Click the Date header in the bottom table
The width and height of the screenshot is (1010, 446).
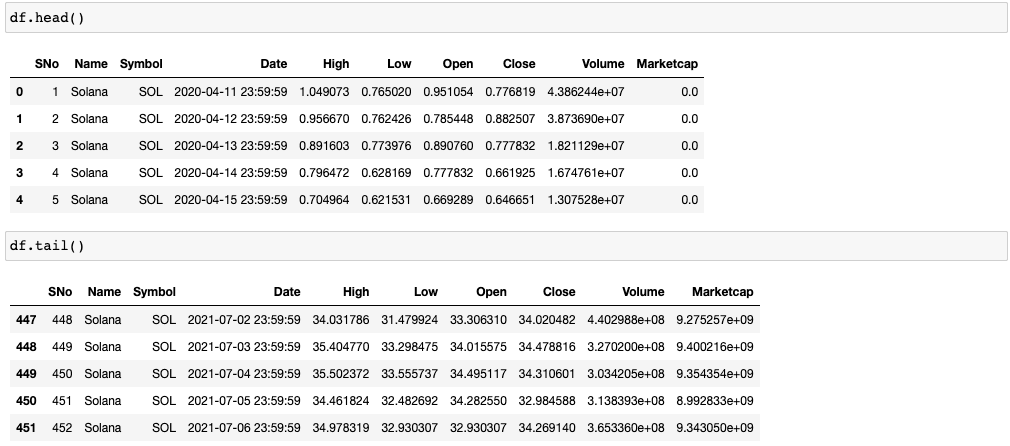tap(287, 292)
